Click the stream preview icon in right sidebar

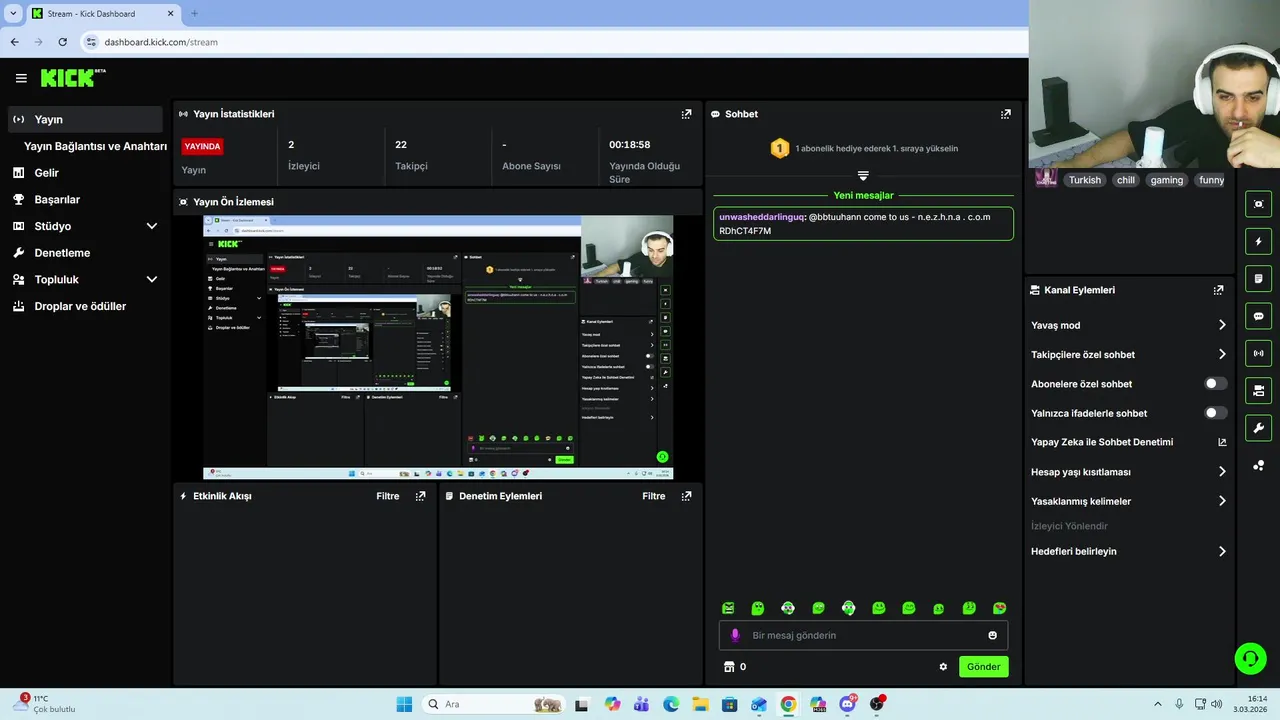[1258, 204]
